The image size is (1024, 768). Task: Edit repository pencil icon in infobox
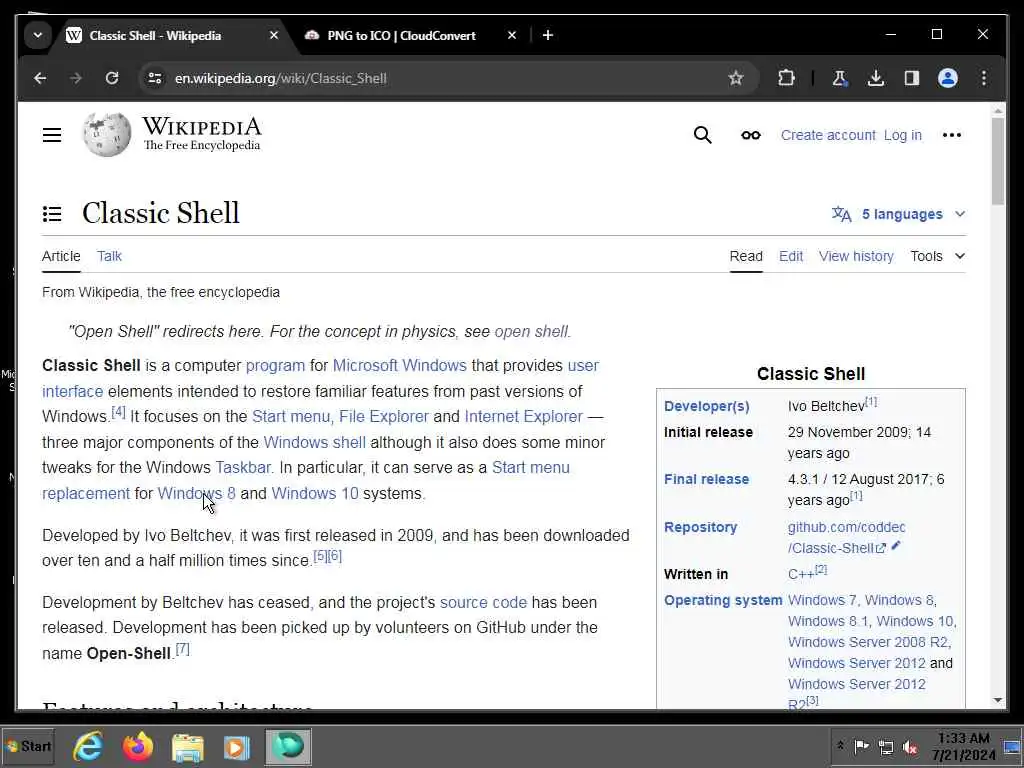point(896,546)
